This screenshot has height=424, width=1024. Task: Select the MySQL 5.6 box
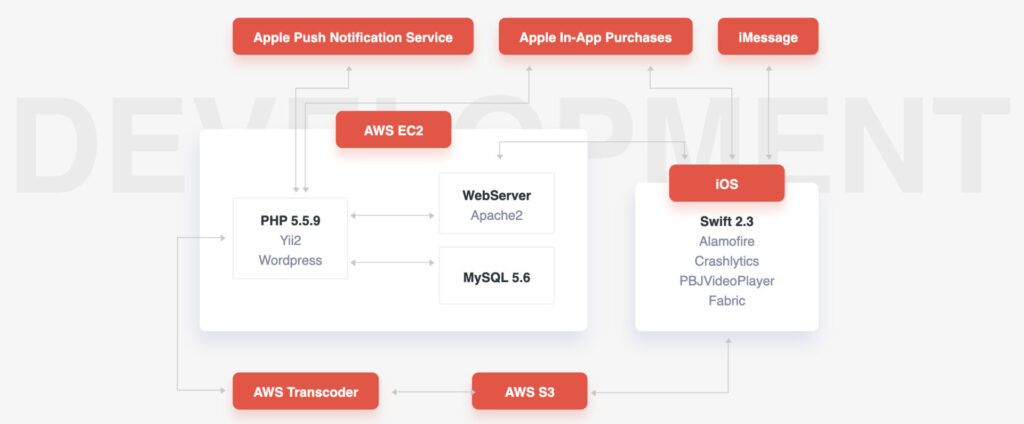(496, 276)
